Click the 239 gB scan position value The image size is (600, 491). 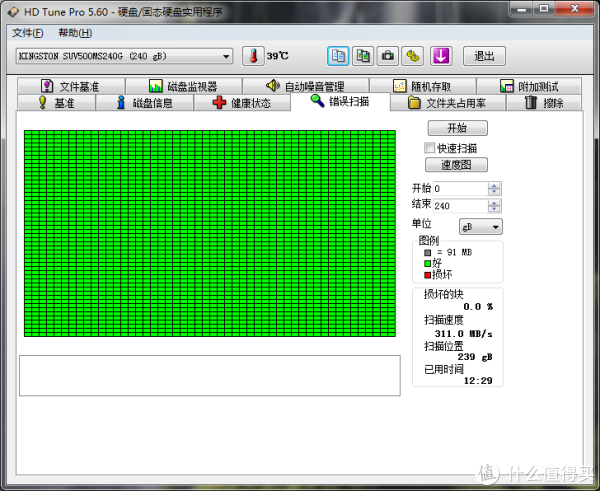[475, 357]
